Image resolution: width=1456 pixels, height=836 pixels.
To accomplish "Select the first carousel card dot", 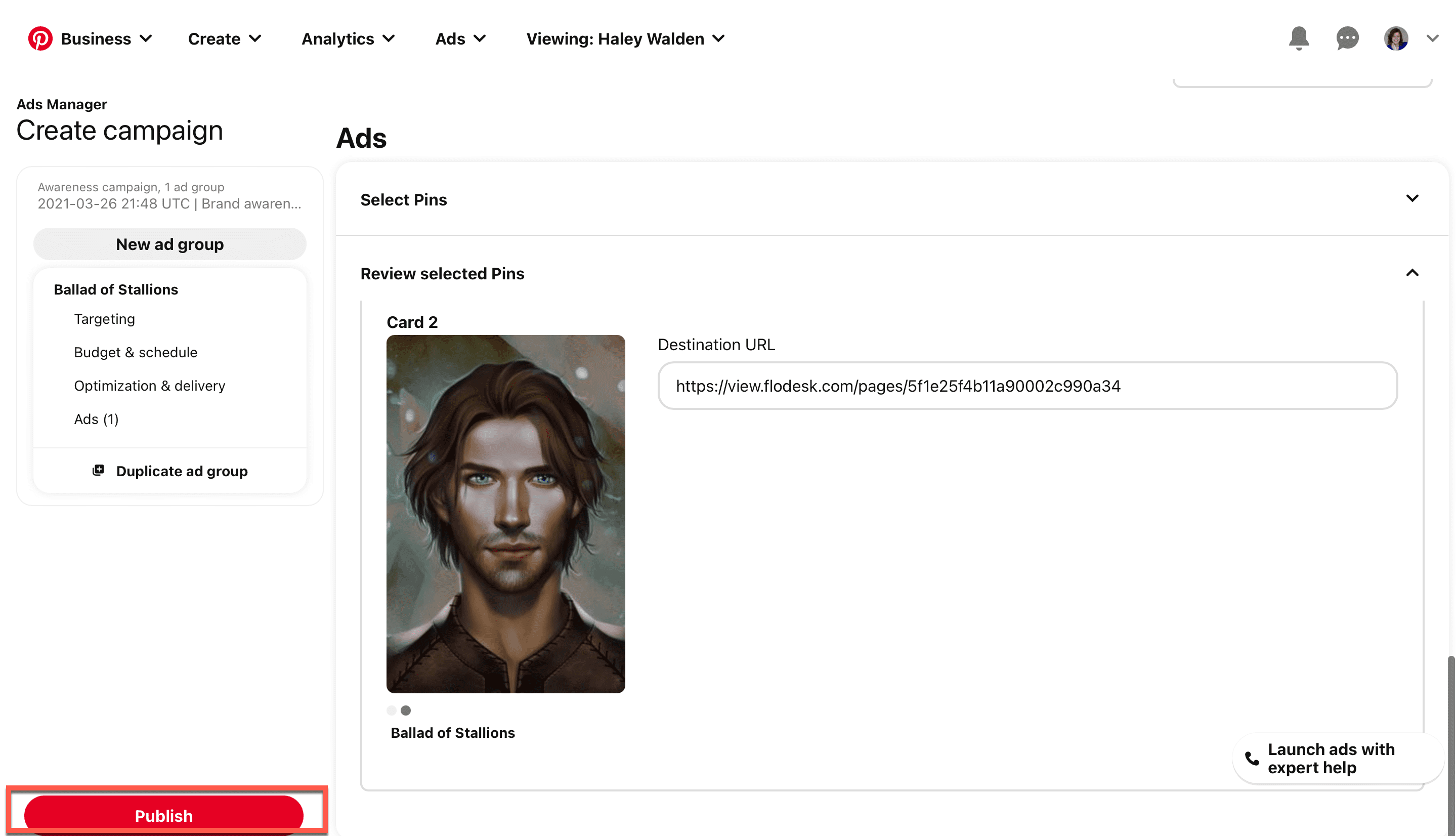I will click(x=392, y=710).
